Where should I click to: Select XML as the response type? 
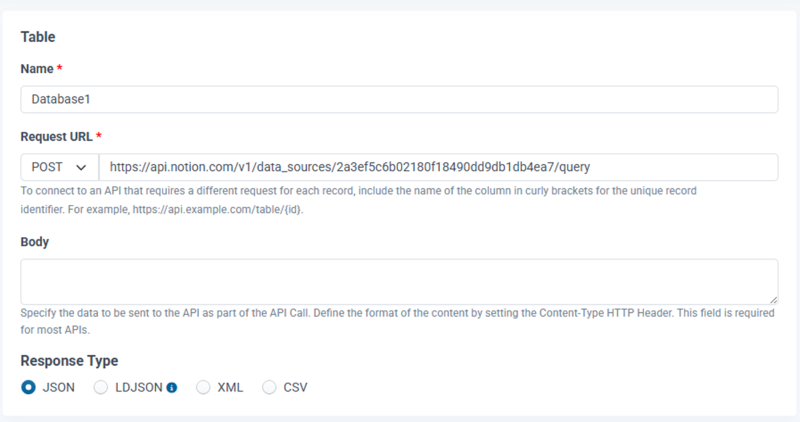coord(203,387)
